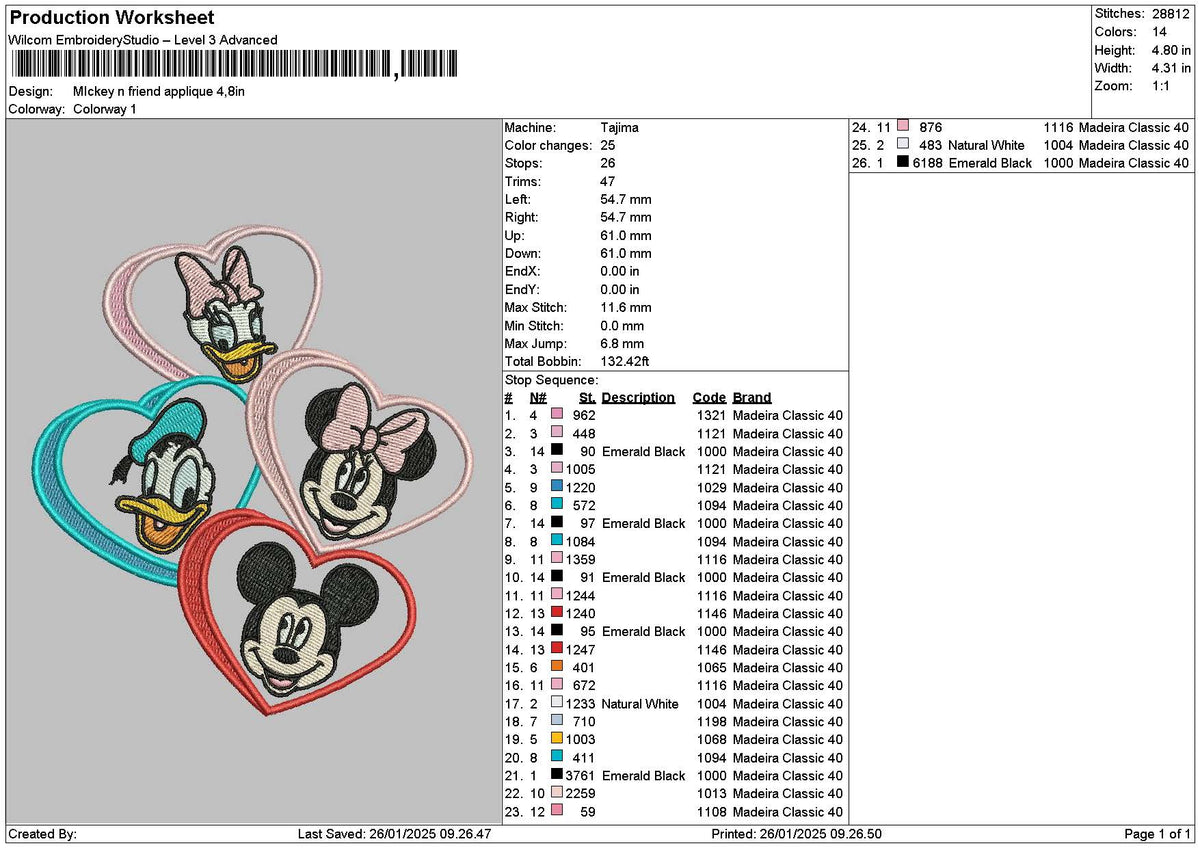Click the Colors value '14'
The image size is (1200, 848).
[1157, 32]
